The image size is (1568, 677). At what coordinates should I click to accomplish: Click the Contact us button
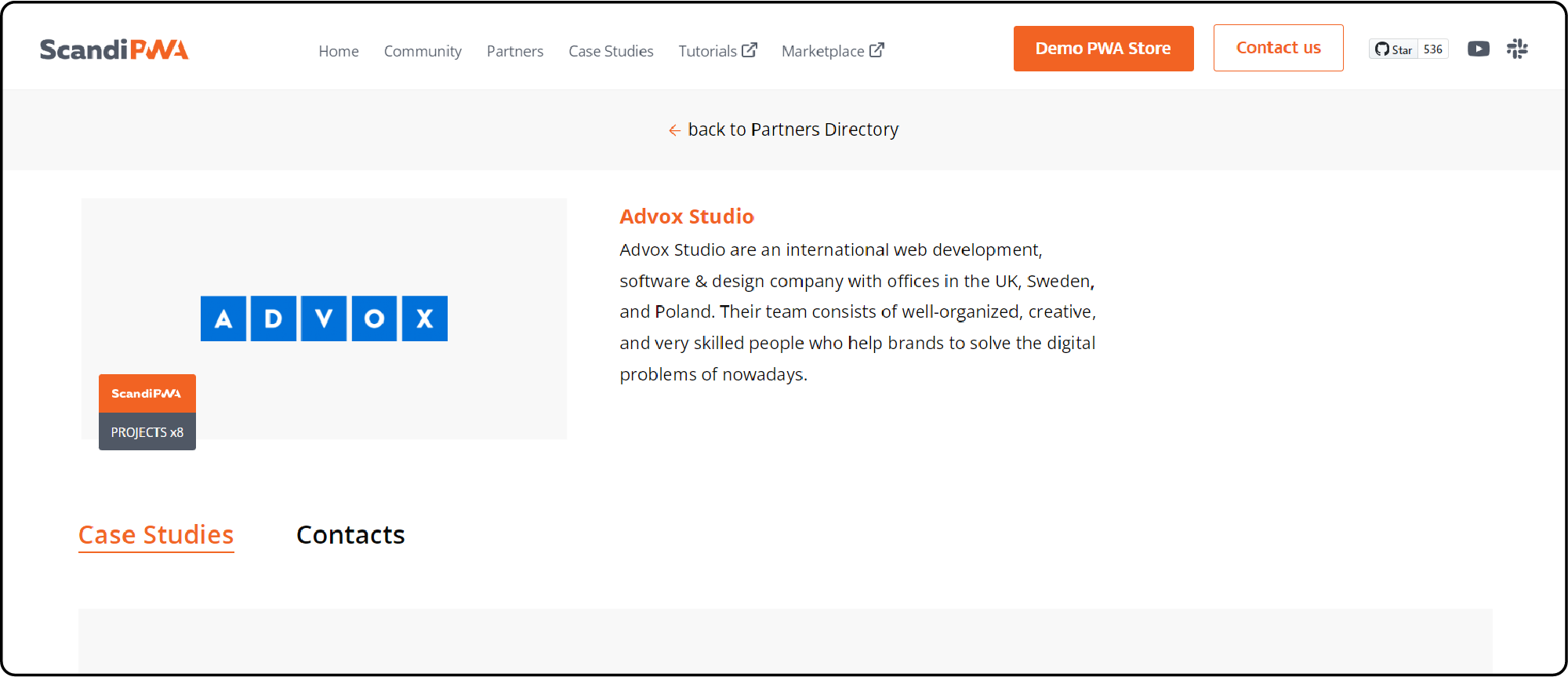(1278, 48)
